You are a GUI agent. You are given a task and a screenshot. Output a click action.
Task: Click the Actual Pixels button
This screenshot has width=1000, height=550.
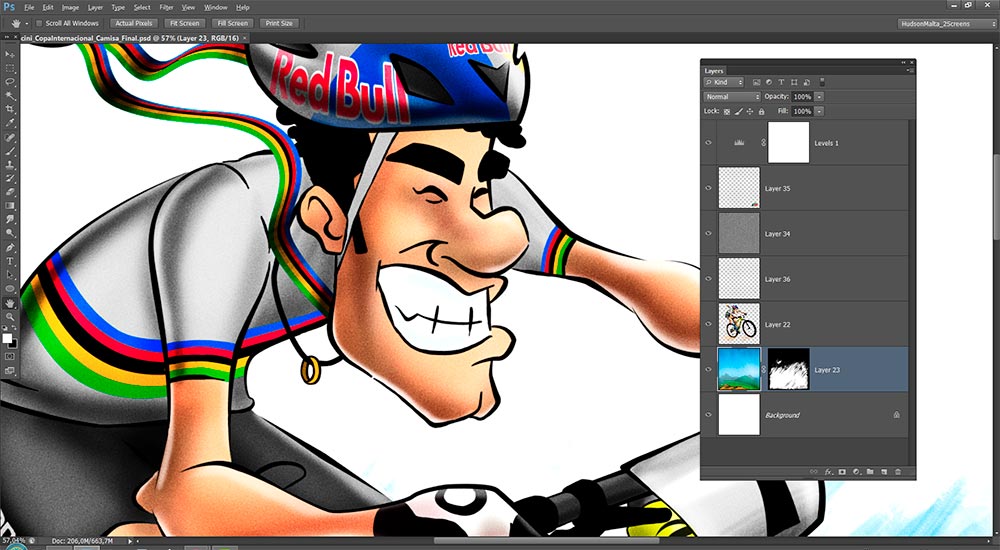pyautogui.click(x=134, y=23)
